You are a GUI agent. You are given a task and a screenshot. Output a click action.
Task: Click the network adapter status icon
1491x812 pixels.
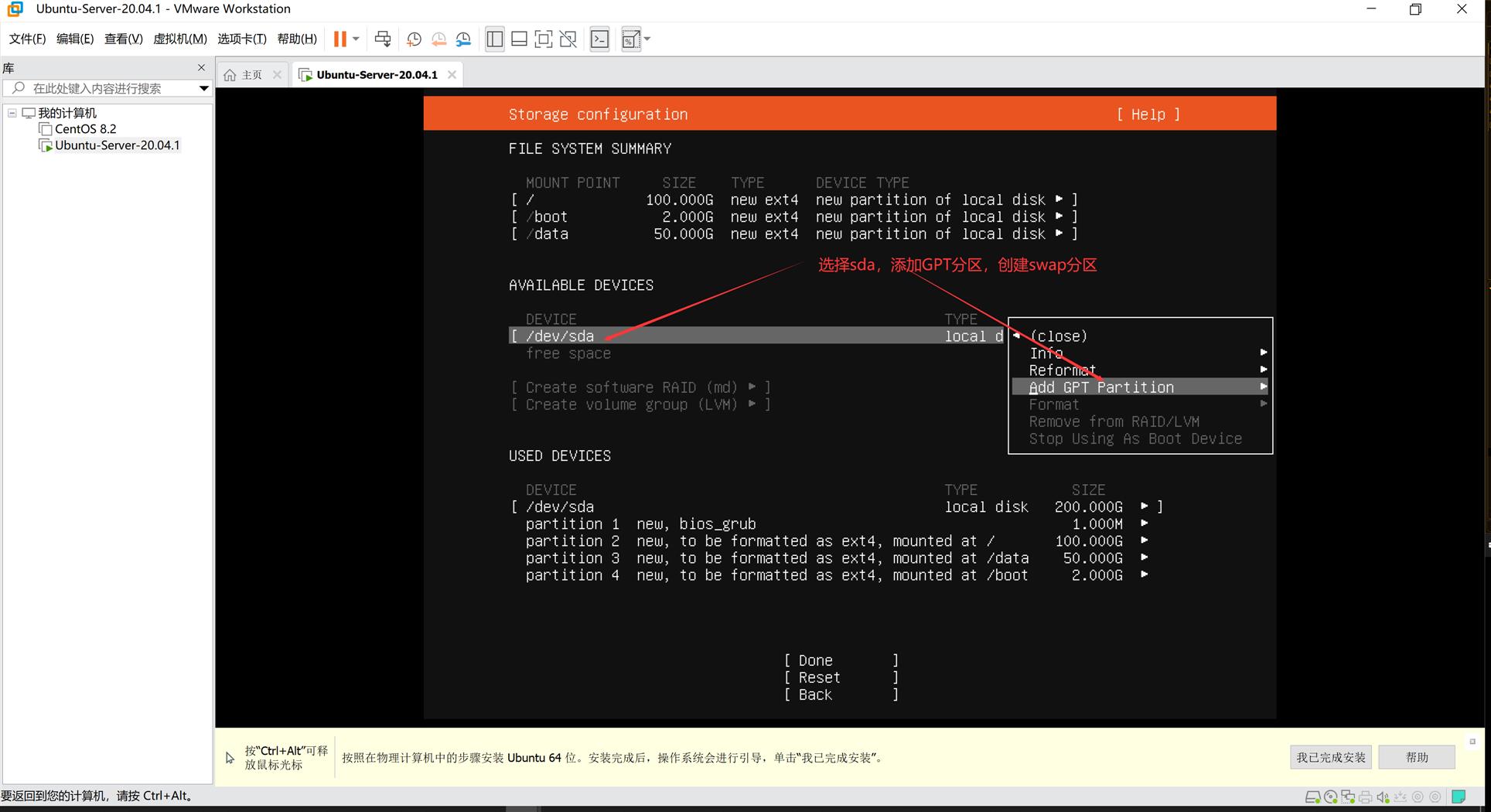point(1348,797)
